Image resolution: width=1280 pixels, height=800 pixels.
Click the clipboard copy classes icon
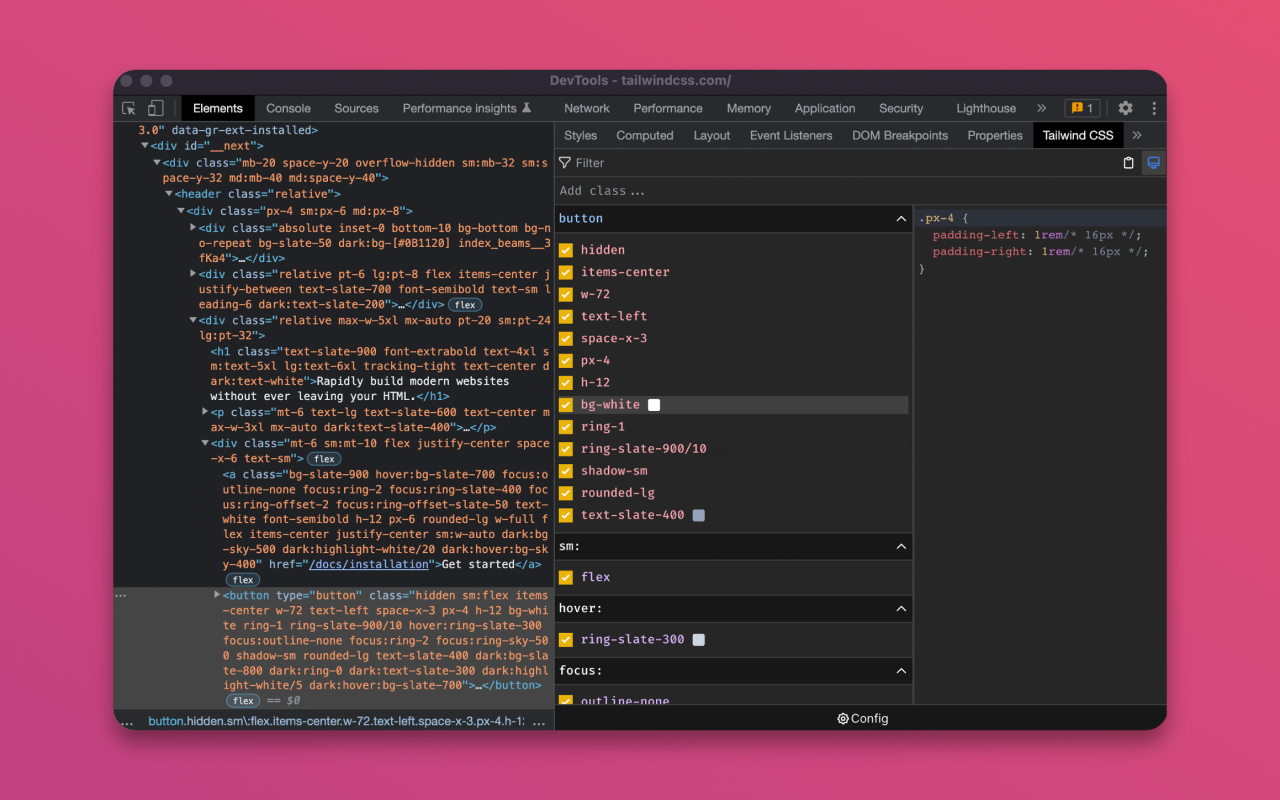click(1129, 163)
